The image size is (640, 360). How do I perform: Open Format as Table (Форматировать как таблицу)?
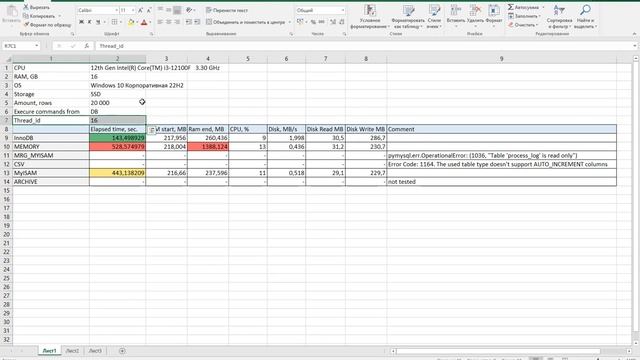click(408, 17)
